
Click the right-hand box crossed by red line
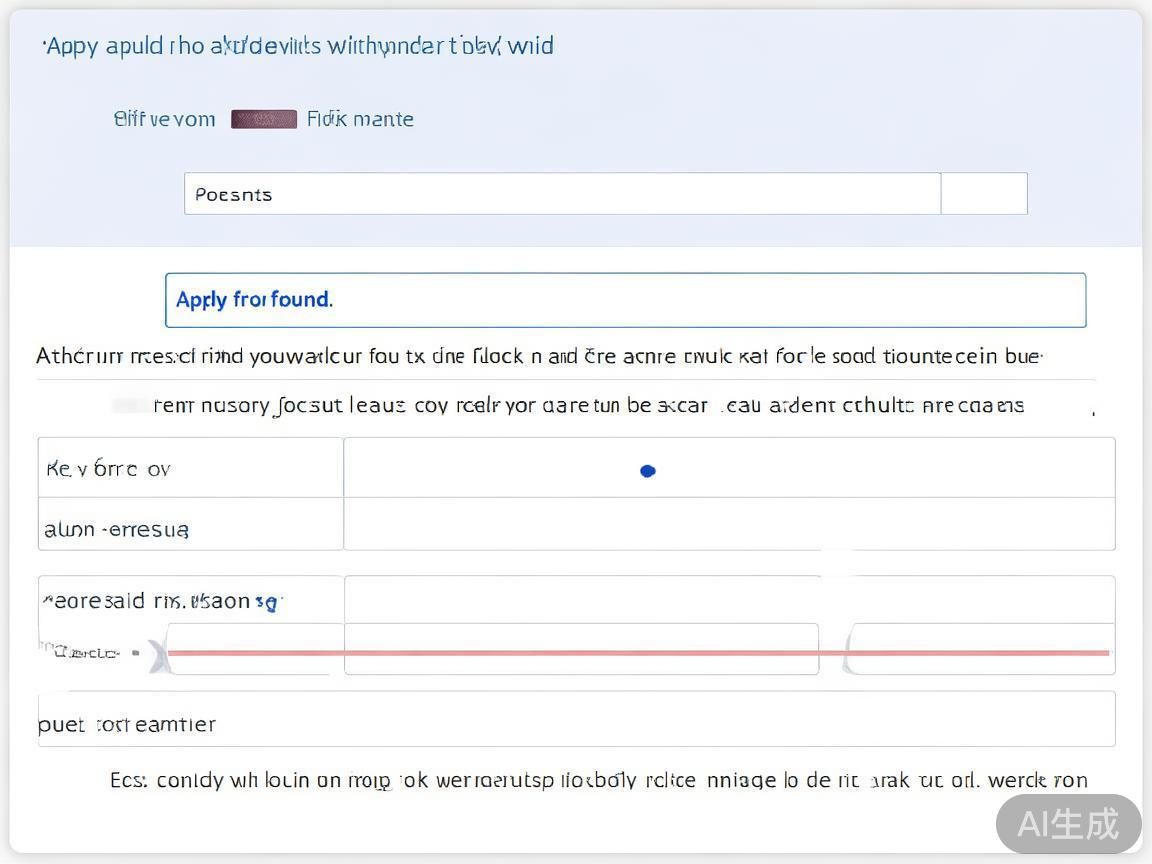(982, 648)
